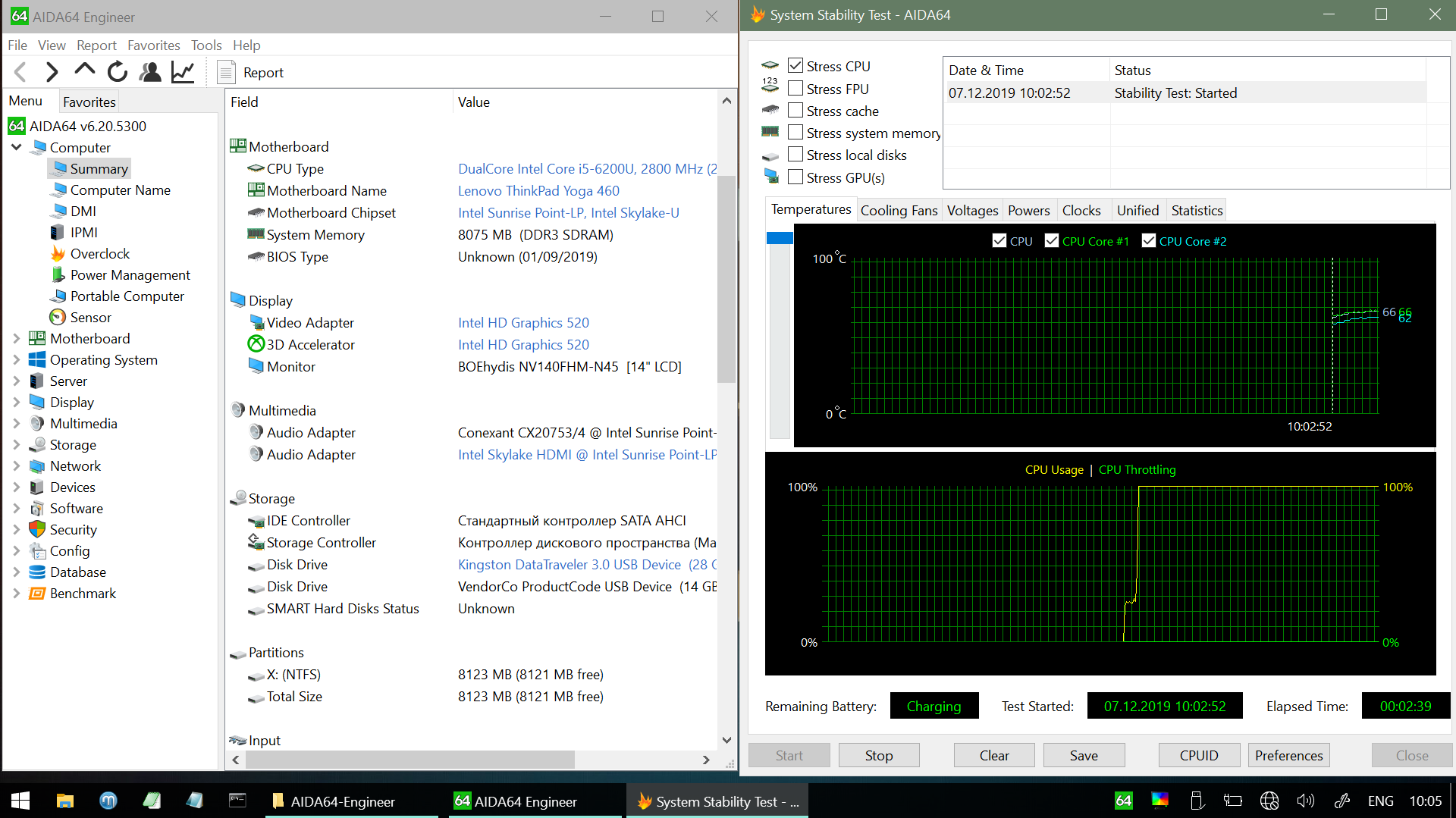Expand the Multimedia tree node

[16, 423]
